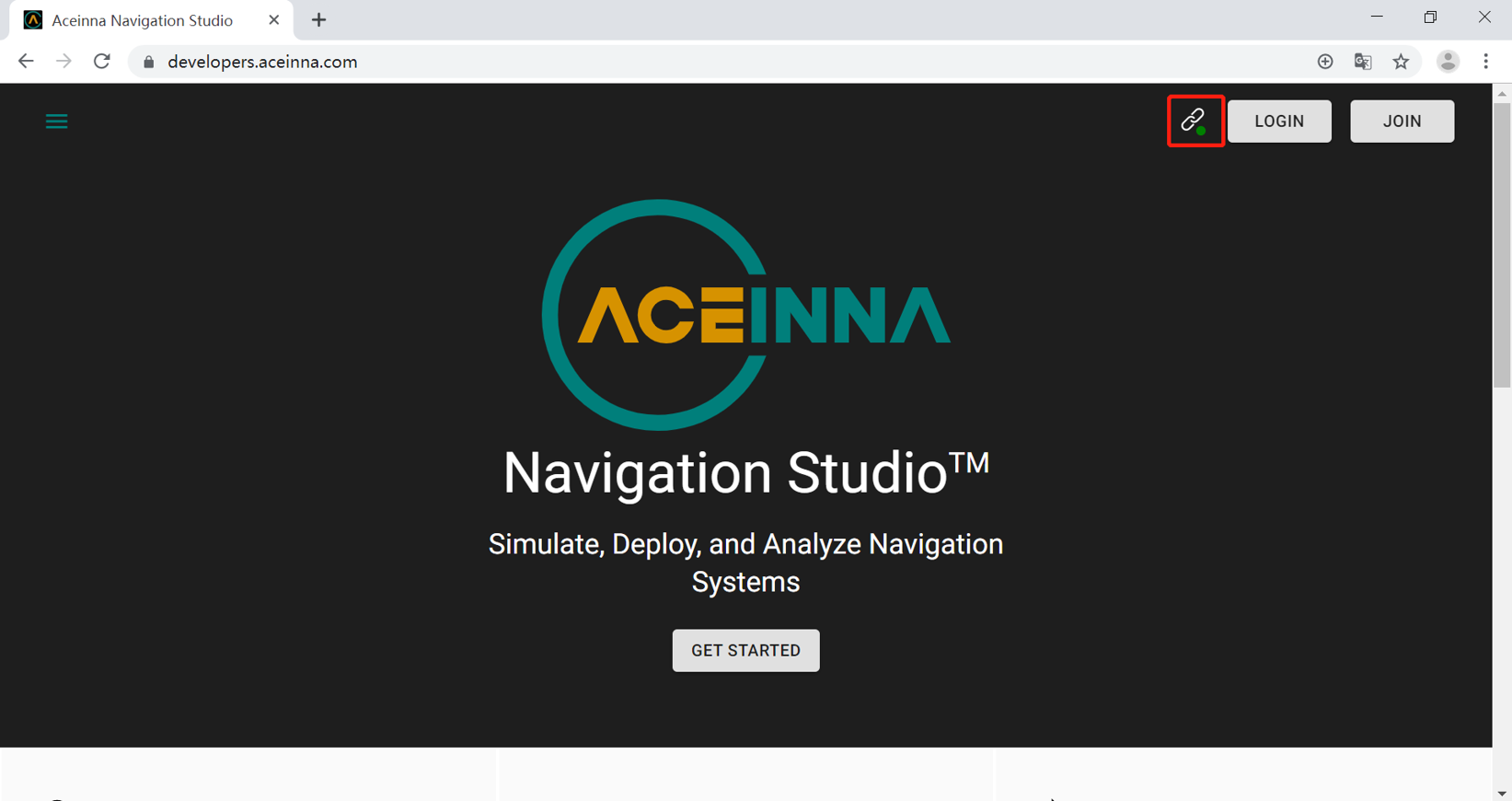Click the GET STARTED button

(745, 651)
